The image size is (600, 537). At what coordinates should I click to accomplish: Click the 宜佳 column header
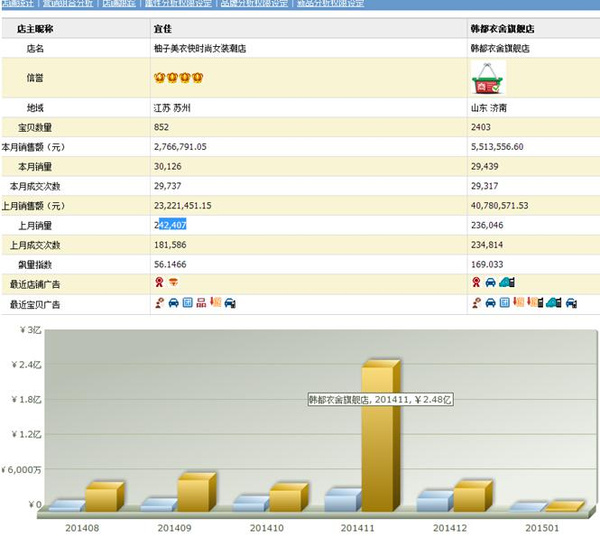click(x=163, y=29)
